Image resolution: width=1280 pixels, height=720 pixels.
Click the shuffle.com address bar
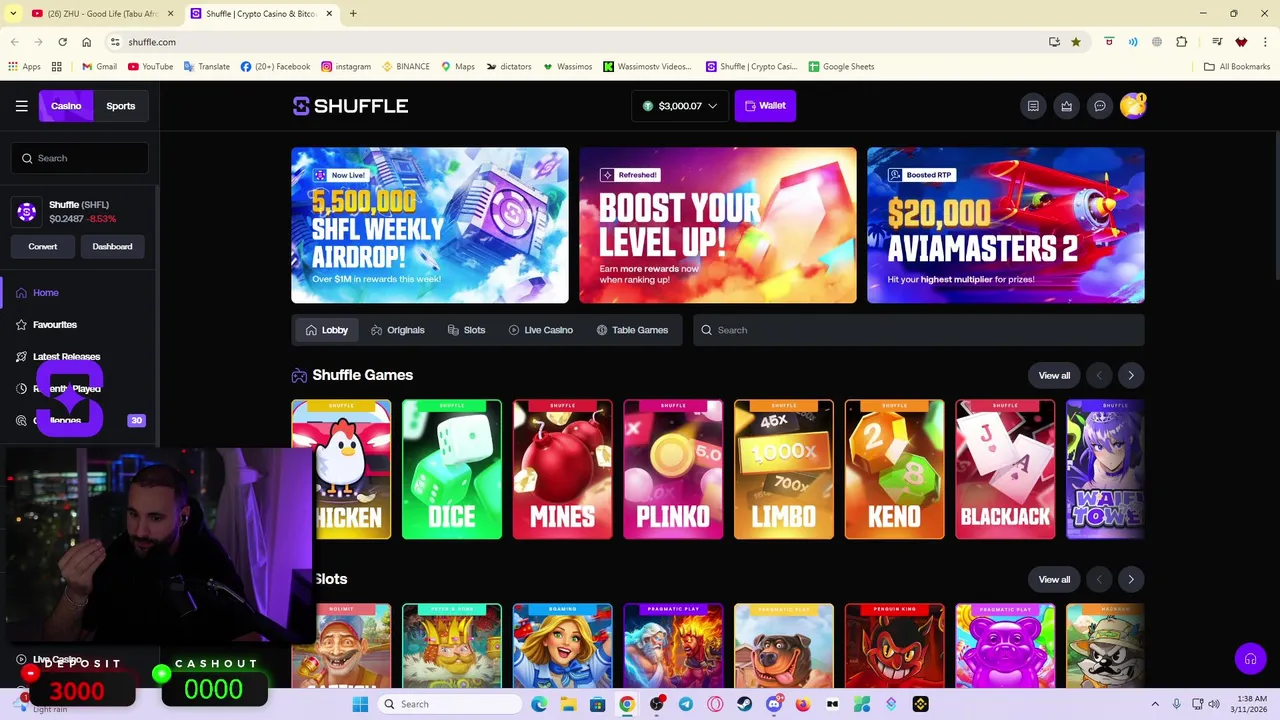point(580,42)
